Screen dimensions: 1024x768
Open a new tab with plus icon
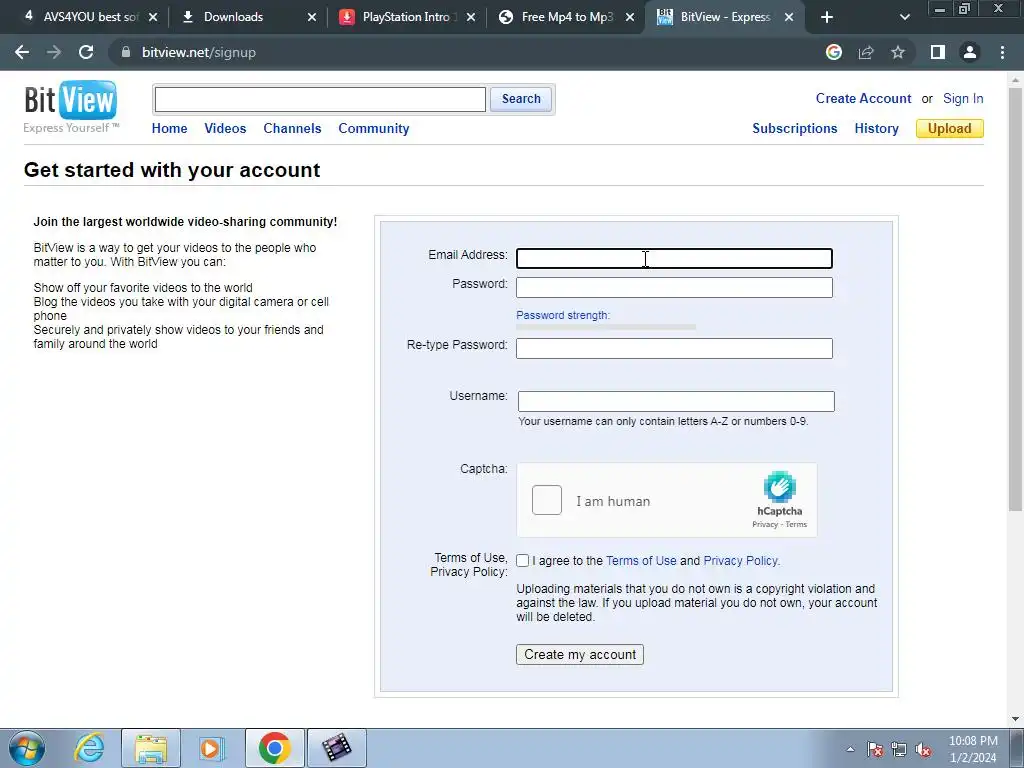827,17
